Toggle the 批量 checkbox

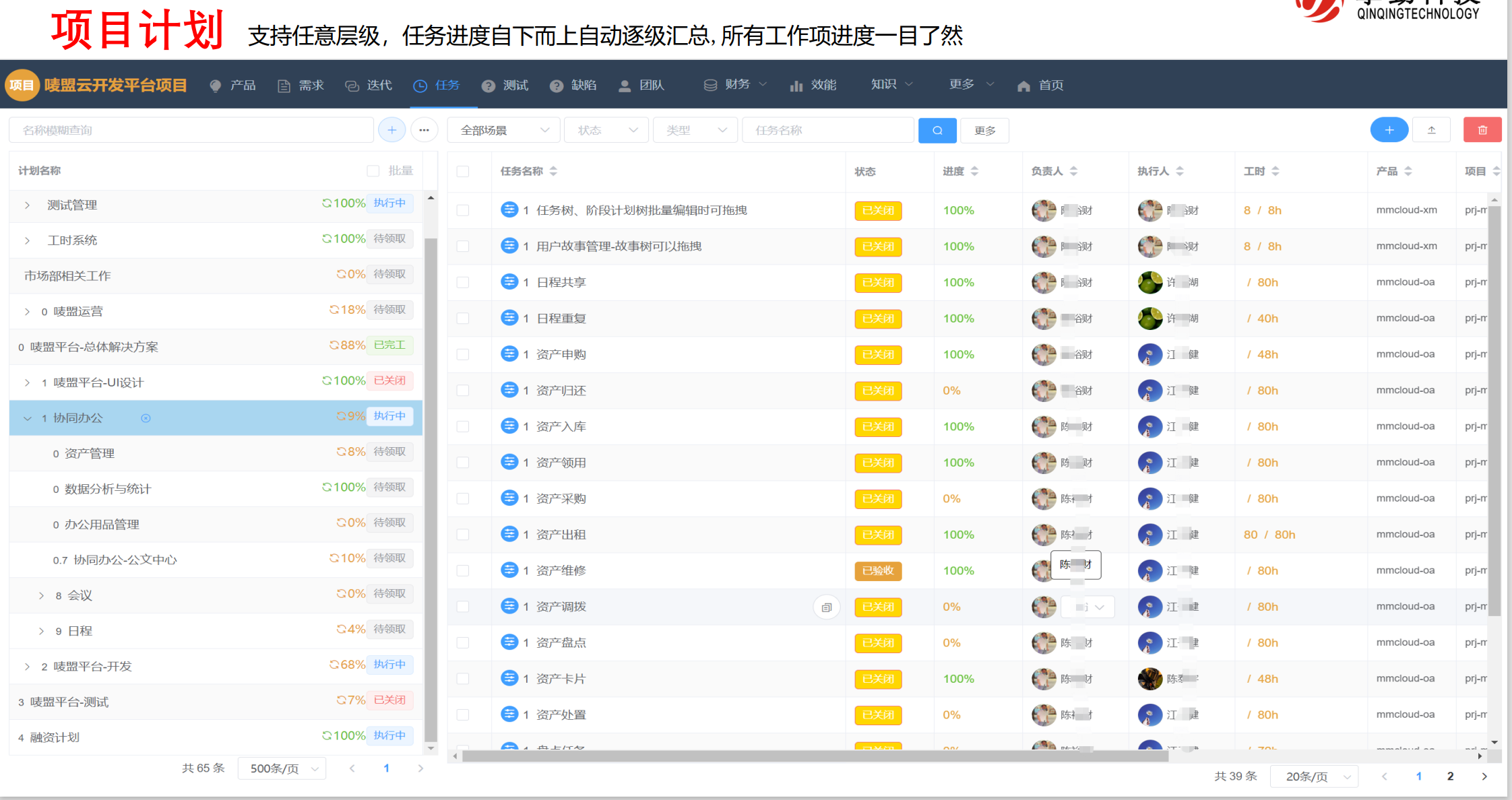[x=373, y=171]
